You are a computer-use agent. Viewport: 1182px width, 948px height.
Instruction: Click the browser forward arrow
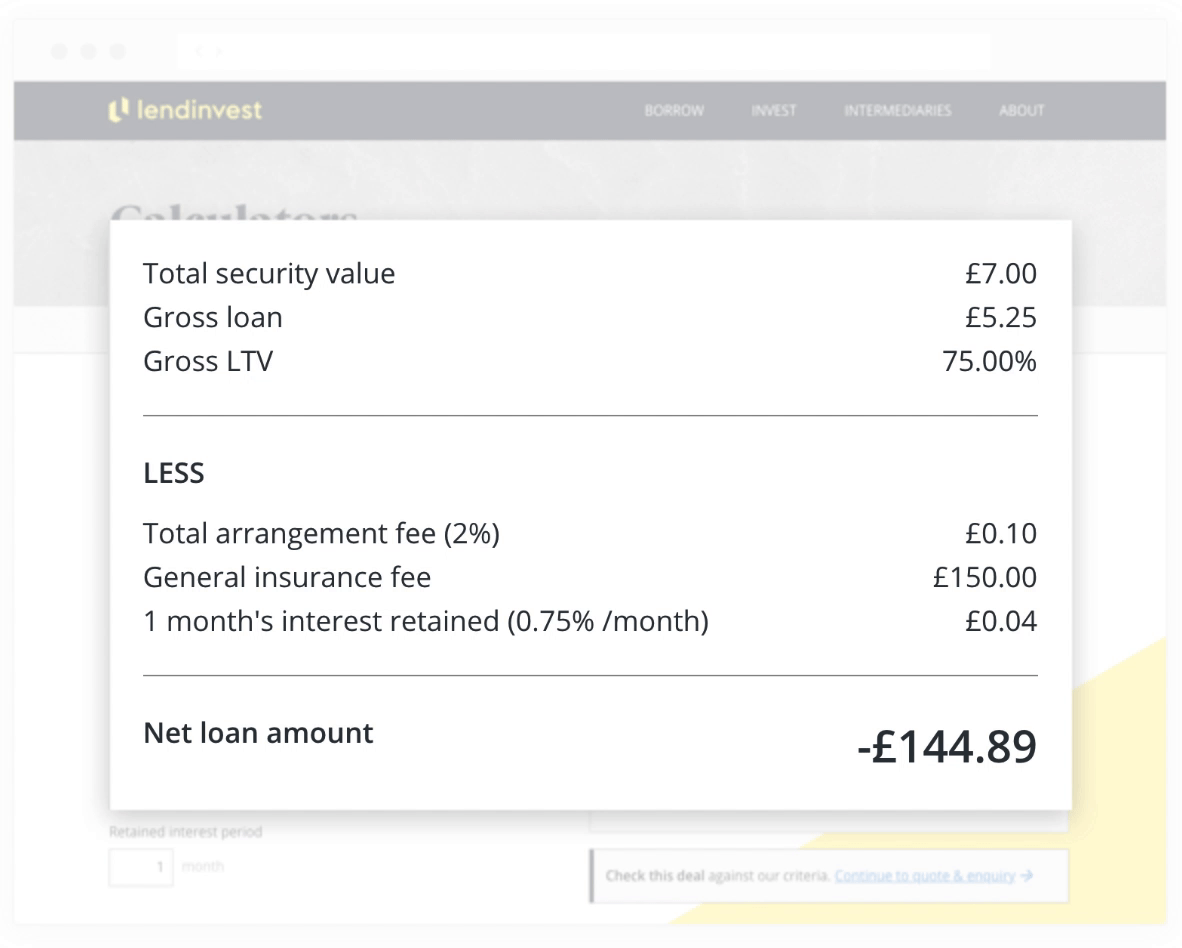click(x=219, y=51)
